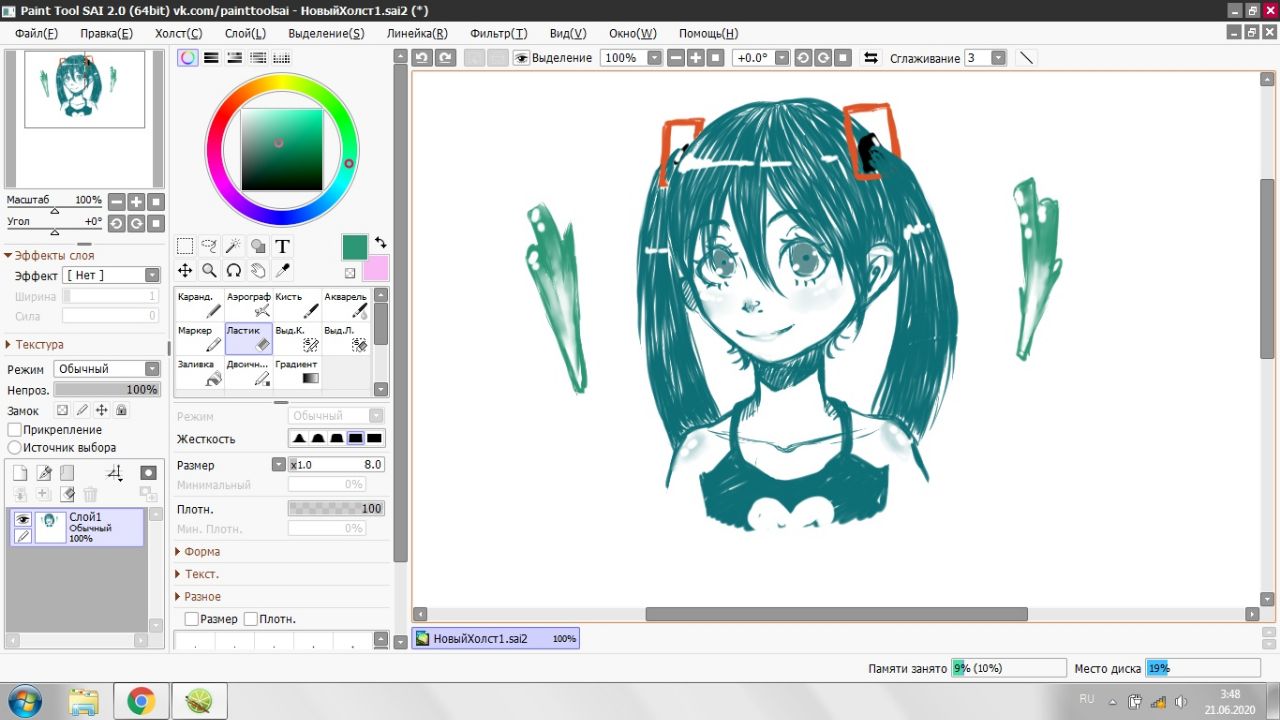This screenshot has height=720, width=1280.
Task: Open the Фильтр menu
Action: 498,33
